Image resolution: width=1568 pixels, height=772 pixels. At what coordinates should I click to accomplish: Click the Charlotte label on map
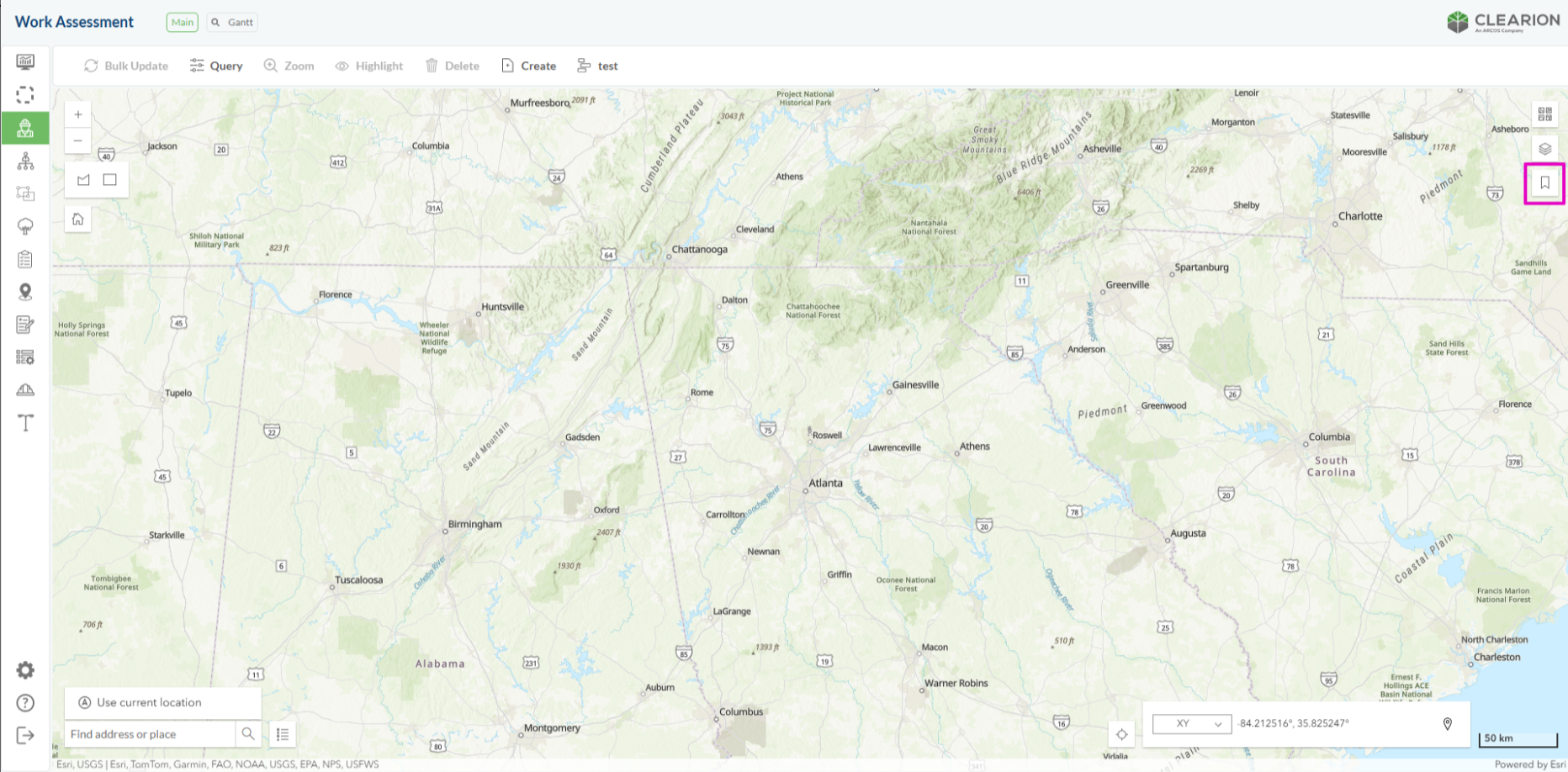(x=1360, y=216)
